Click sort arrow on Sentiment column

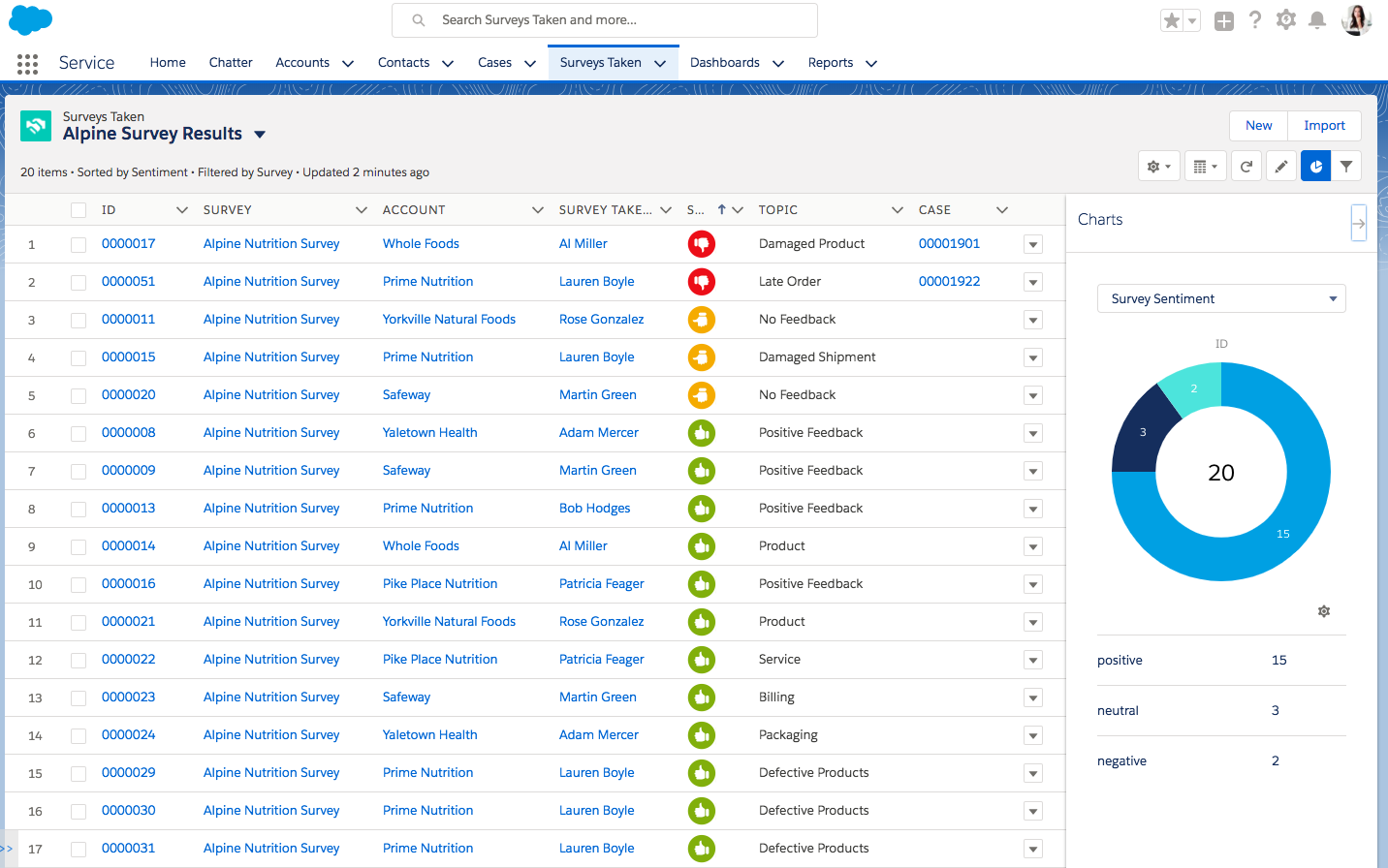[x=721, y=210]
